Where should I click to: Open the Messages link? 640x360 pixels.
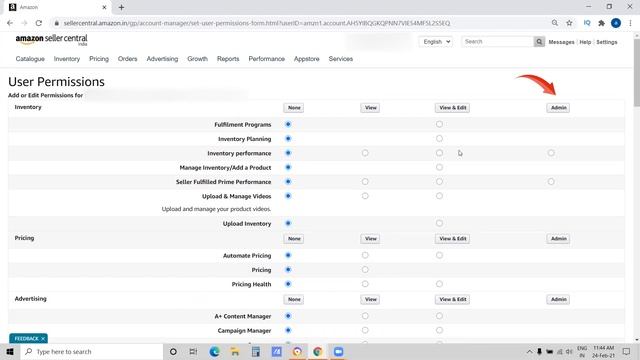click(x=561, y=42)
